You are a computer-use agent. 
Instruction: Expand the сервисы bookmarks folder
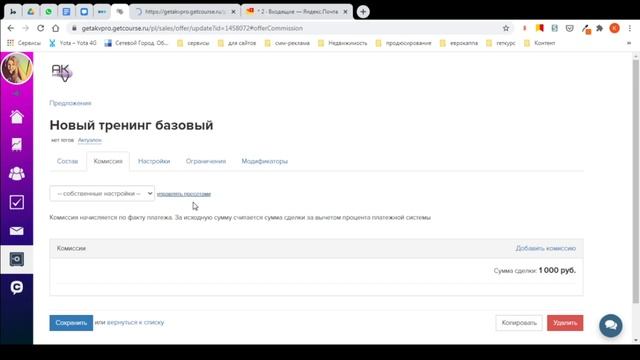pyautogui.click(x=193, y=43)
